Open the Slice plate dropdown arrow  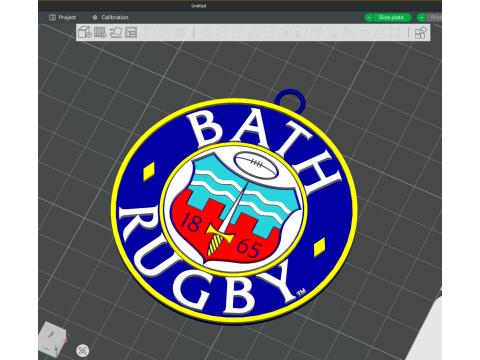click(369, 17)
